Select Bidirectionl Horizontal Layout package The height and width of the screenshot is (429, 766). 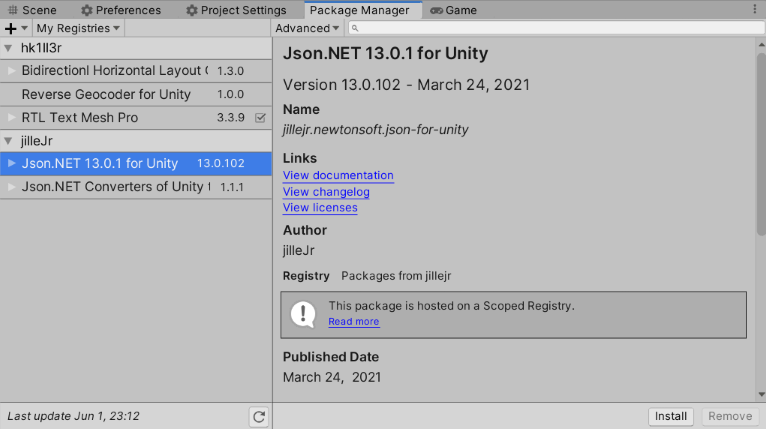click(136, 70)
